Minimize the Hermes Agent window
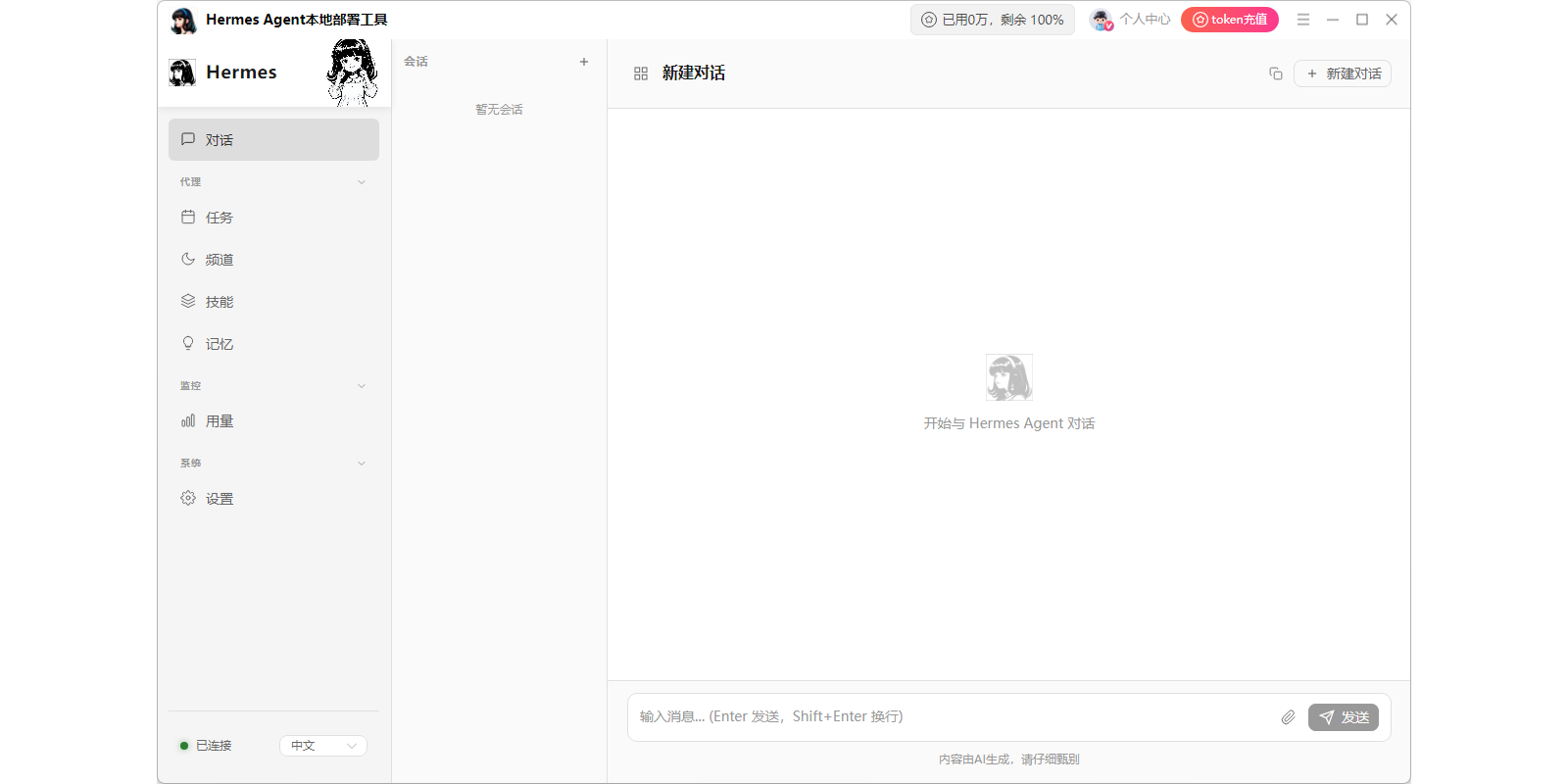The image size is (1568, 784). click(x=1333, y=20)
